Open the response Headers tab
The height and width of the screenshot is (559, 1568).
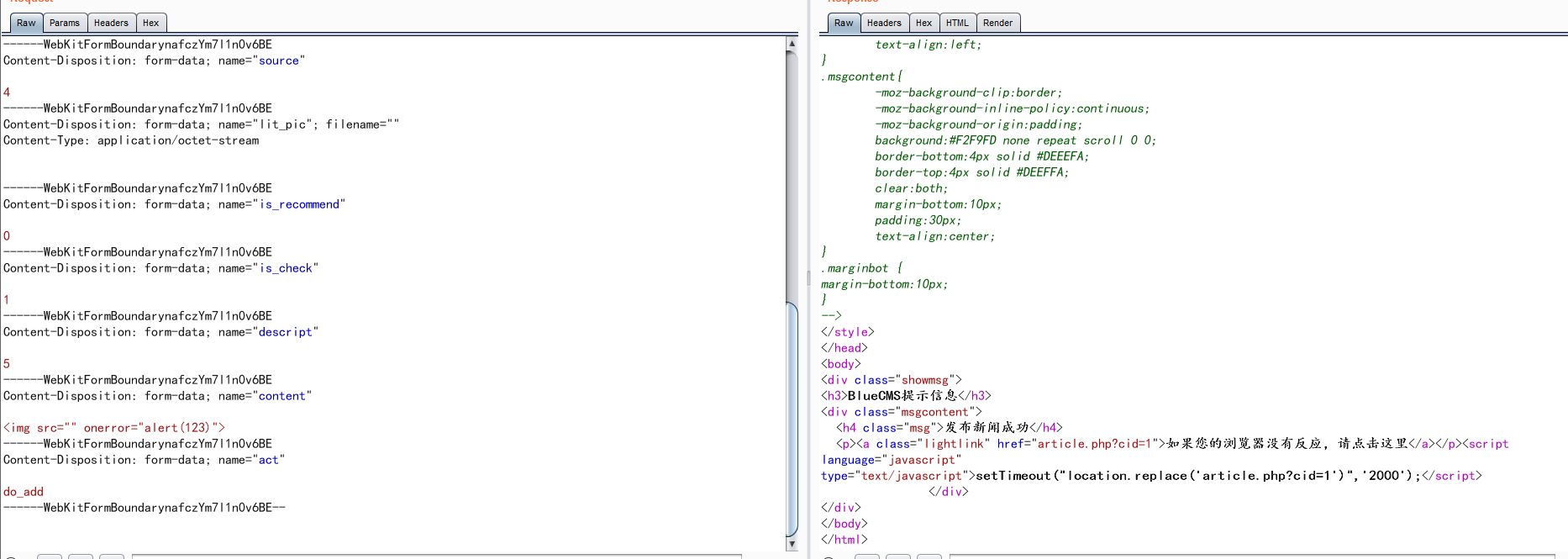pos(884,23)
